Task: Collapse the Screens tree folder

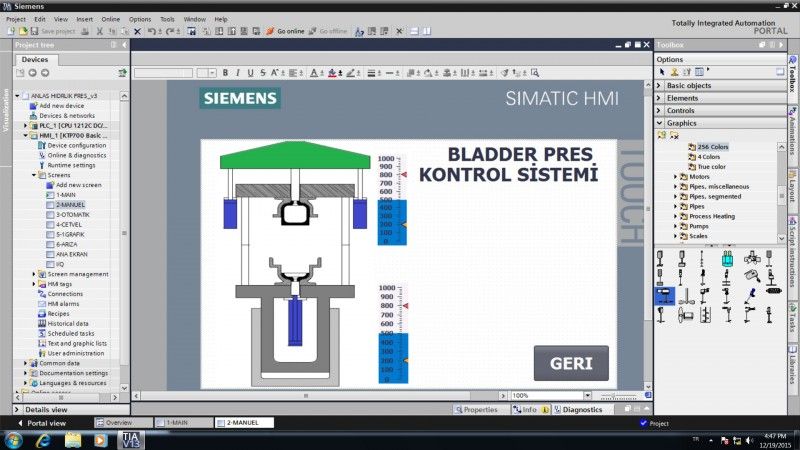Action: [x=34, y=175]
